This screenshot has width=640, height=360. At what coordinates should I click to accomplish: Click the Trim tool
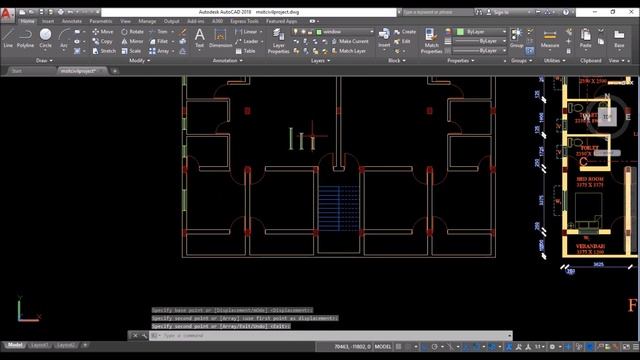[158, 31]
